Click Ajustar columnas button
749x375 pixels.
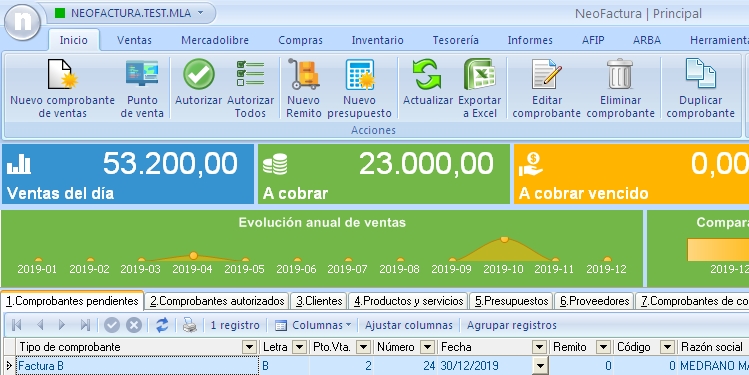click(408, 325)
